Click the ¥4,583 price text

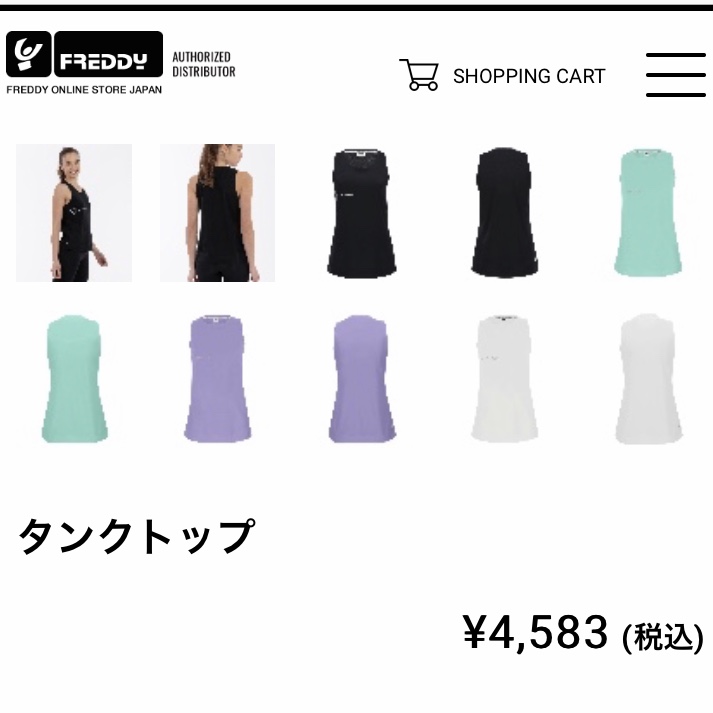tap(535, 632)
